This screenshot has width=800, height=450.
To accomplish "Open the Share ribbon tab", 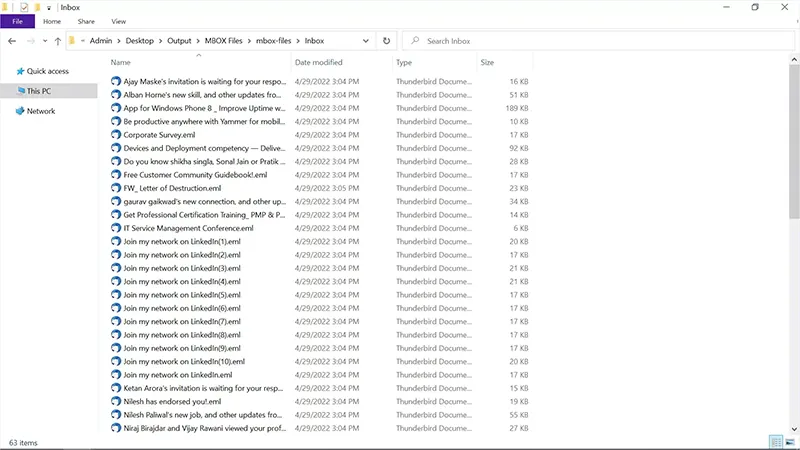I will tap(86, 21).
